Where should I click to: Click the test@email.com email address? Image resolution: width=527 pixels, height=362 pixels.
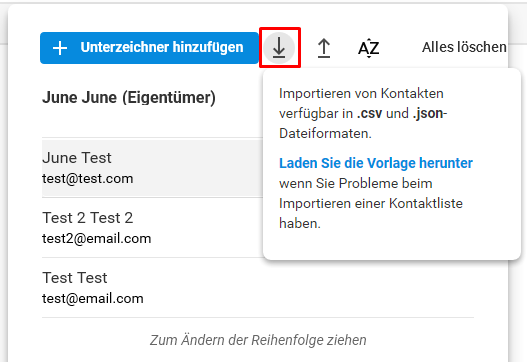(x=92, y=298)
